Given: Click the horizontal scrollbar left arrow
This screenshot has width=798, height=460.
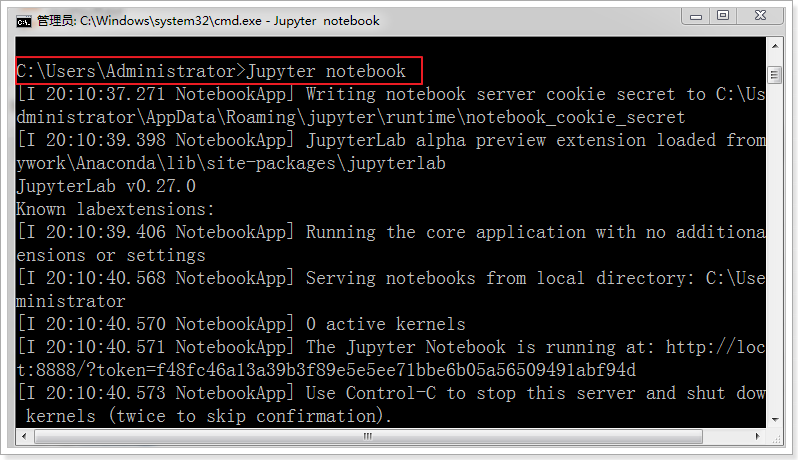Looking at the screenshot, I should pos(24,436).
